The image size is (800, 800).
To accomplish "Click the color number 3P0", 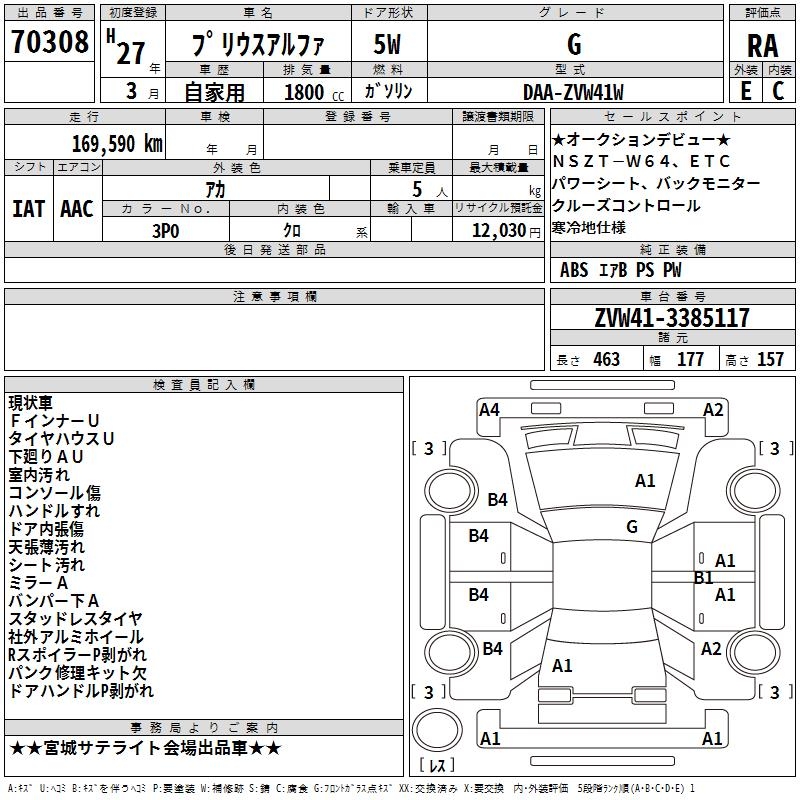I will (x=165, y=230).
